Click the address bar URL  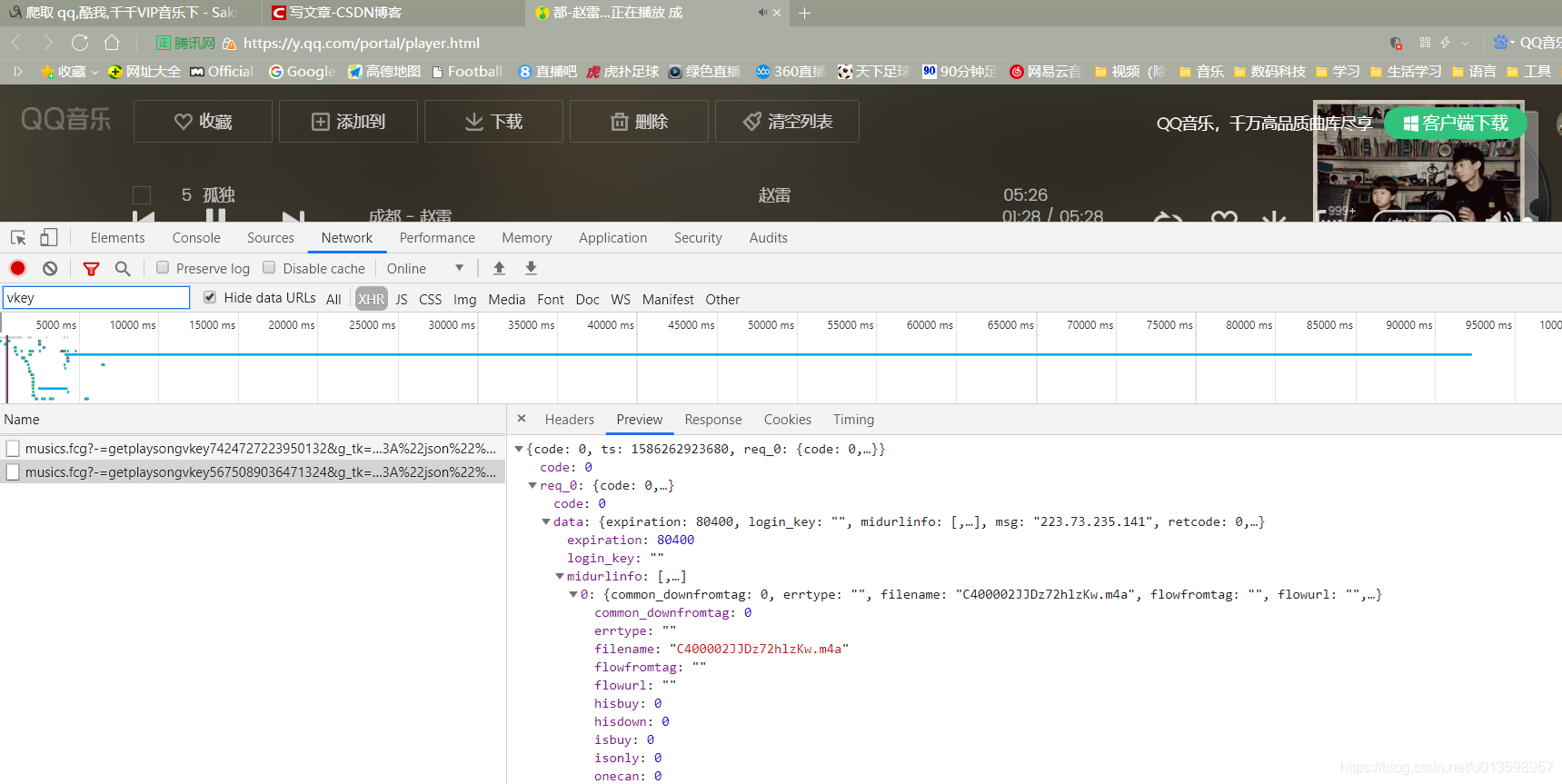click(x=362, y=43)
